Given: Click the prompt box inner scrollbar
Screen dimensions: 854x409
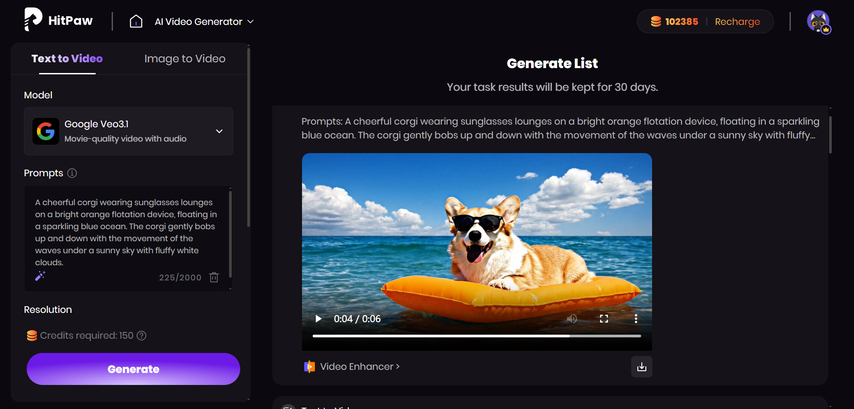Looking at the screenshot, I should click(230, 234).
